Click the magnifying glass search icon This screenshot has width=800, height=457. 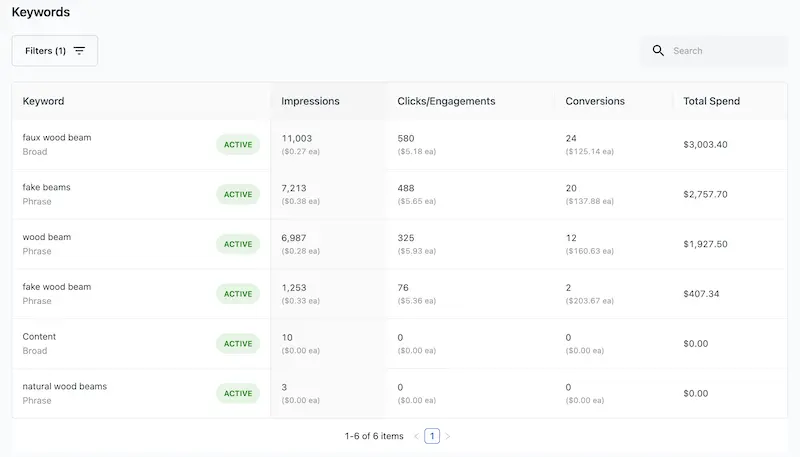coord(658,51)
